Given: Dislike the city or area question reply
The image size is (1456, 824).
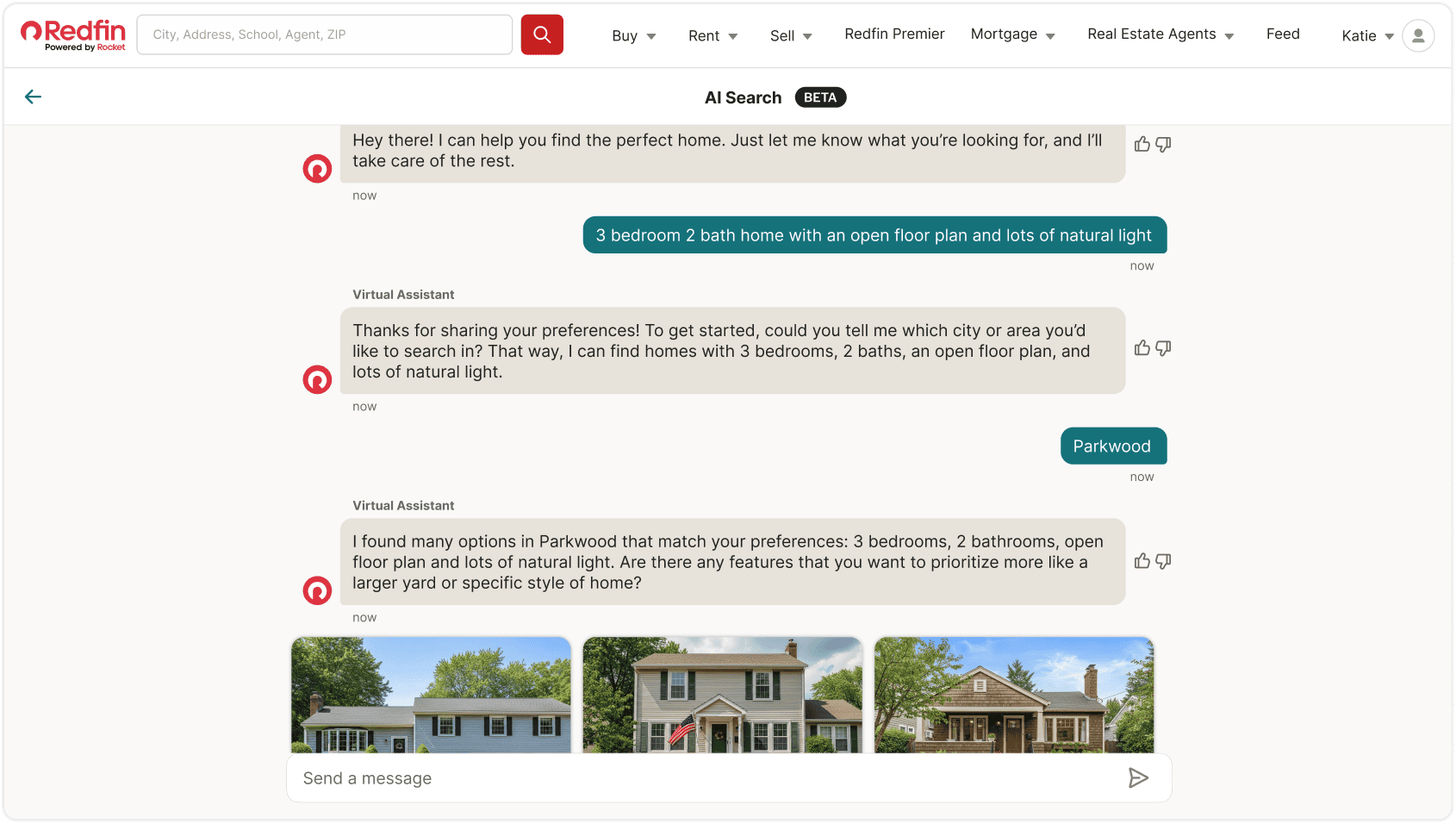Looking at the screenshot, I should click(x=1163, y=348).
